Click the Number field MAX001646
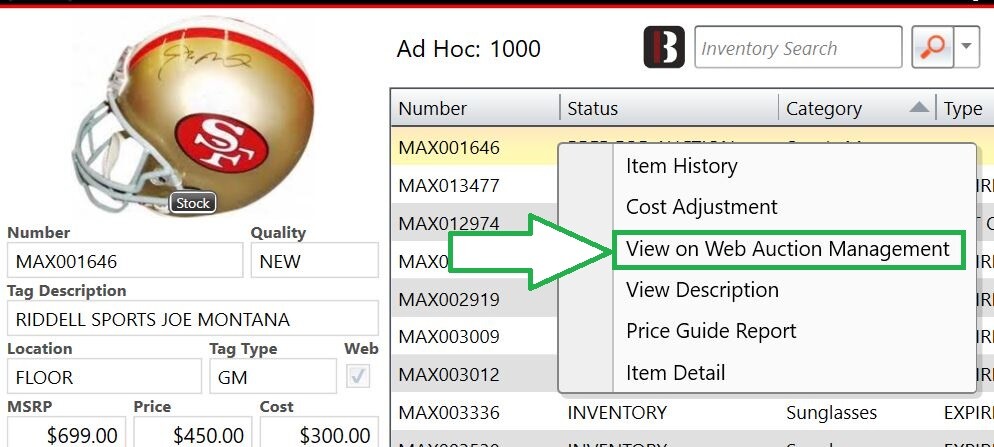 coord(125,260)
